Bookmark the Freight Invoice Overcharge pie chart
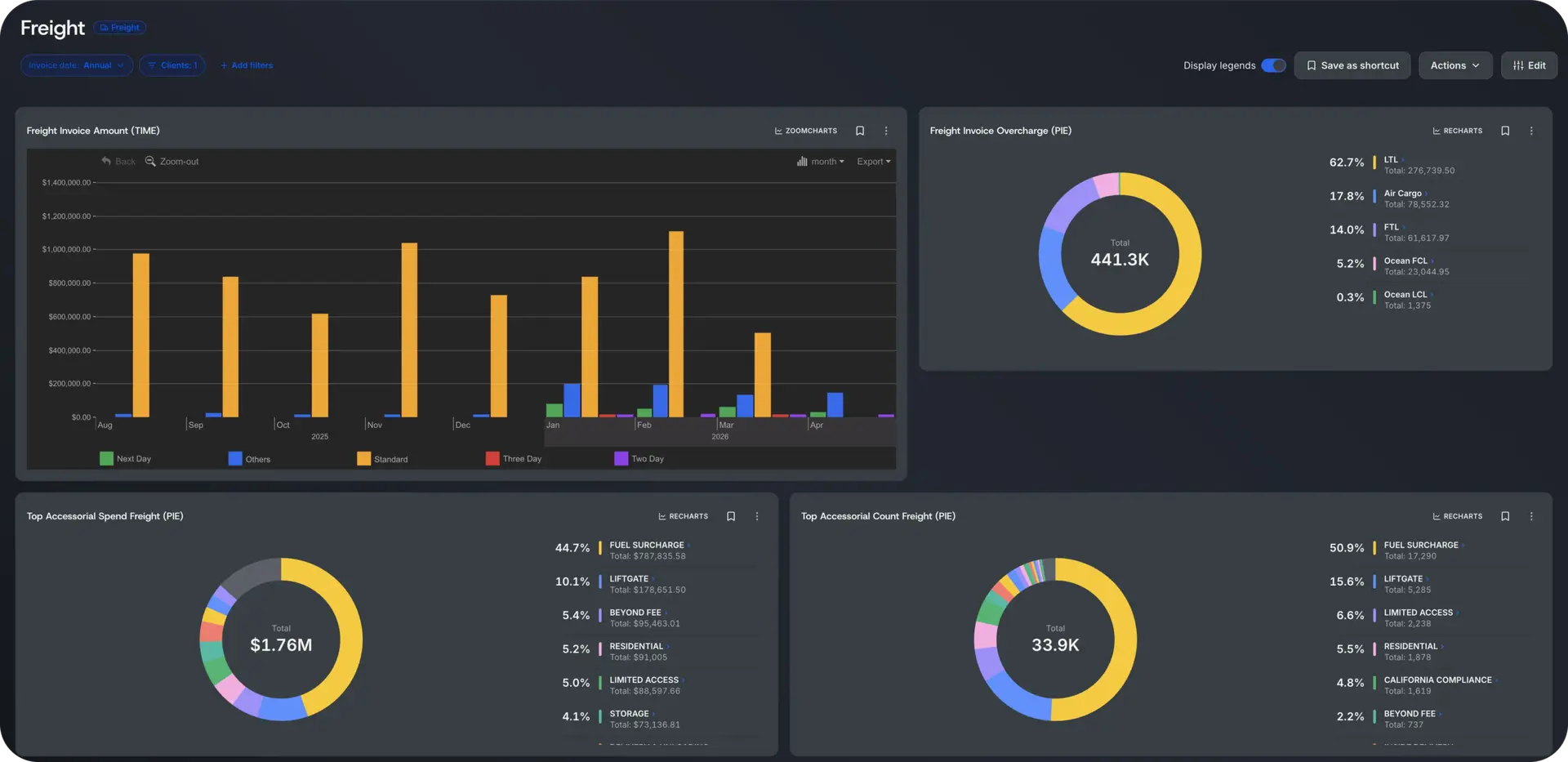1568x762 pixels. click(1505, 131)
